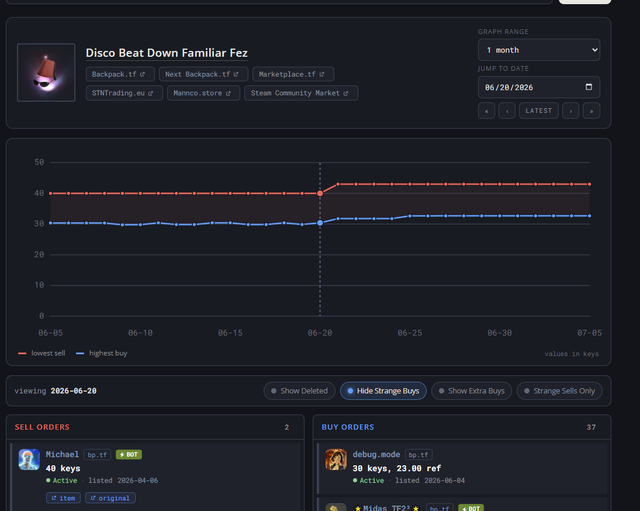Click Michael's avatar icon
Viewport: 640px width, 511px height.
tap(29, 460)
